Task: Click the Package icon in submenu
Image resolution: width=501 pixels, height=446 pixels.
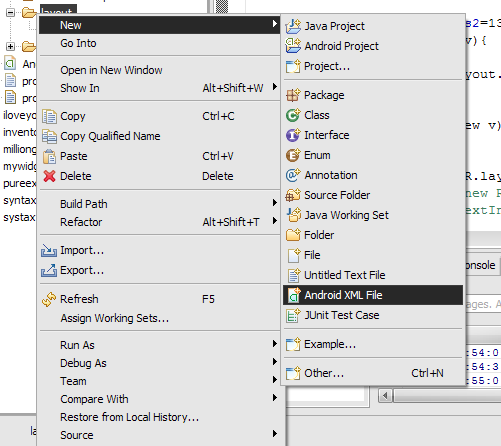Action: click(293, 95)
